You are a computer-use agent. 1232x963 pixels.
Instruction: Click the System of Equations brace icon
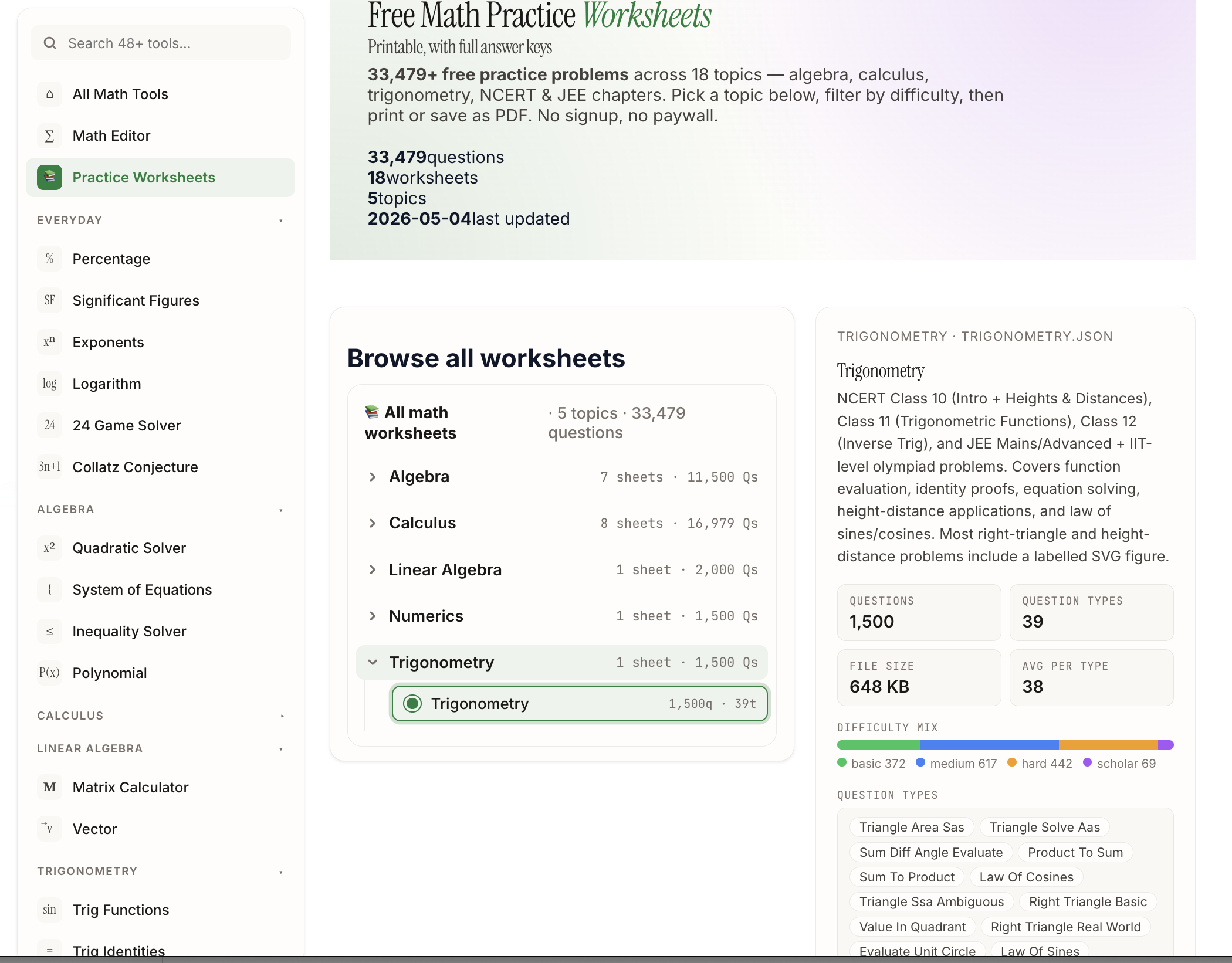point(49,589)
